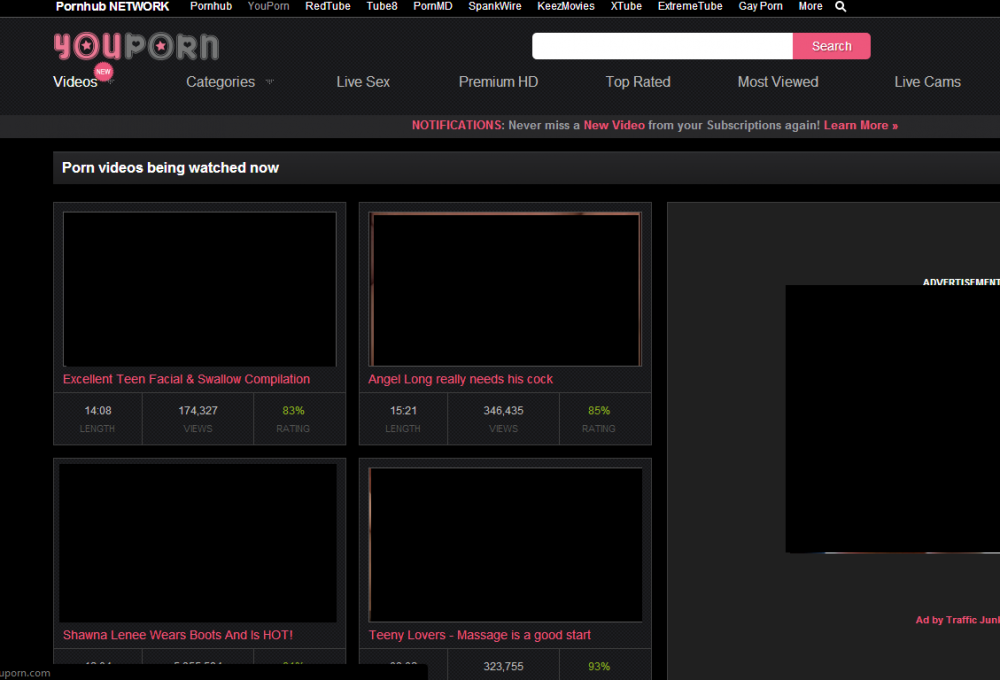Click the site logo in the header
This screenshot has height=680, width=1000.
click(136, 46)
